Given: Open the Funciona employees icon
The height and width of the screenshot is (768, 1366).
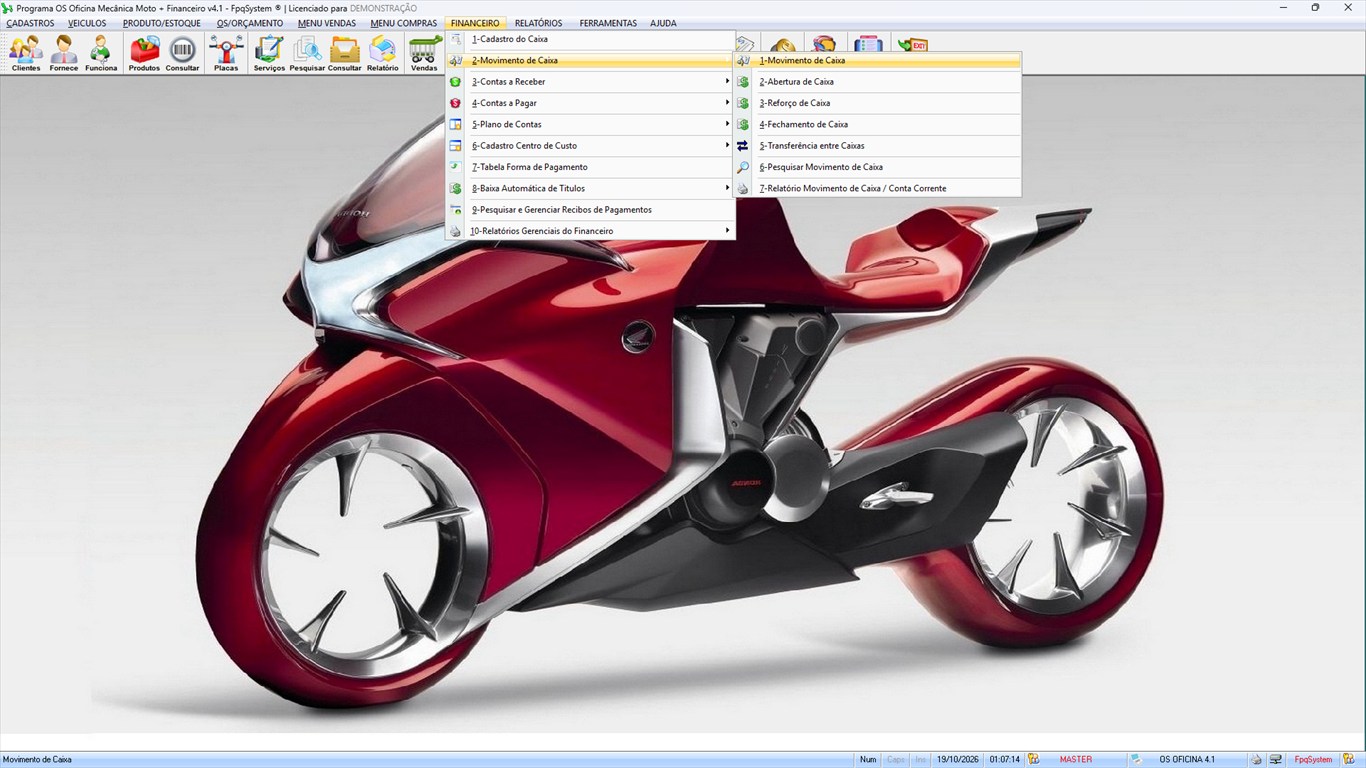Looking at the screenshot, I should [101, 53].
